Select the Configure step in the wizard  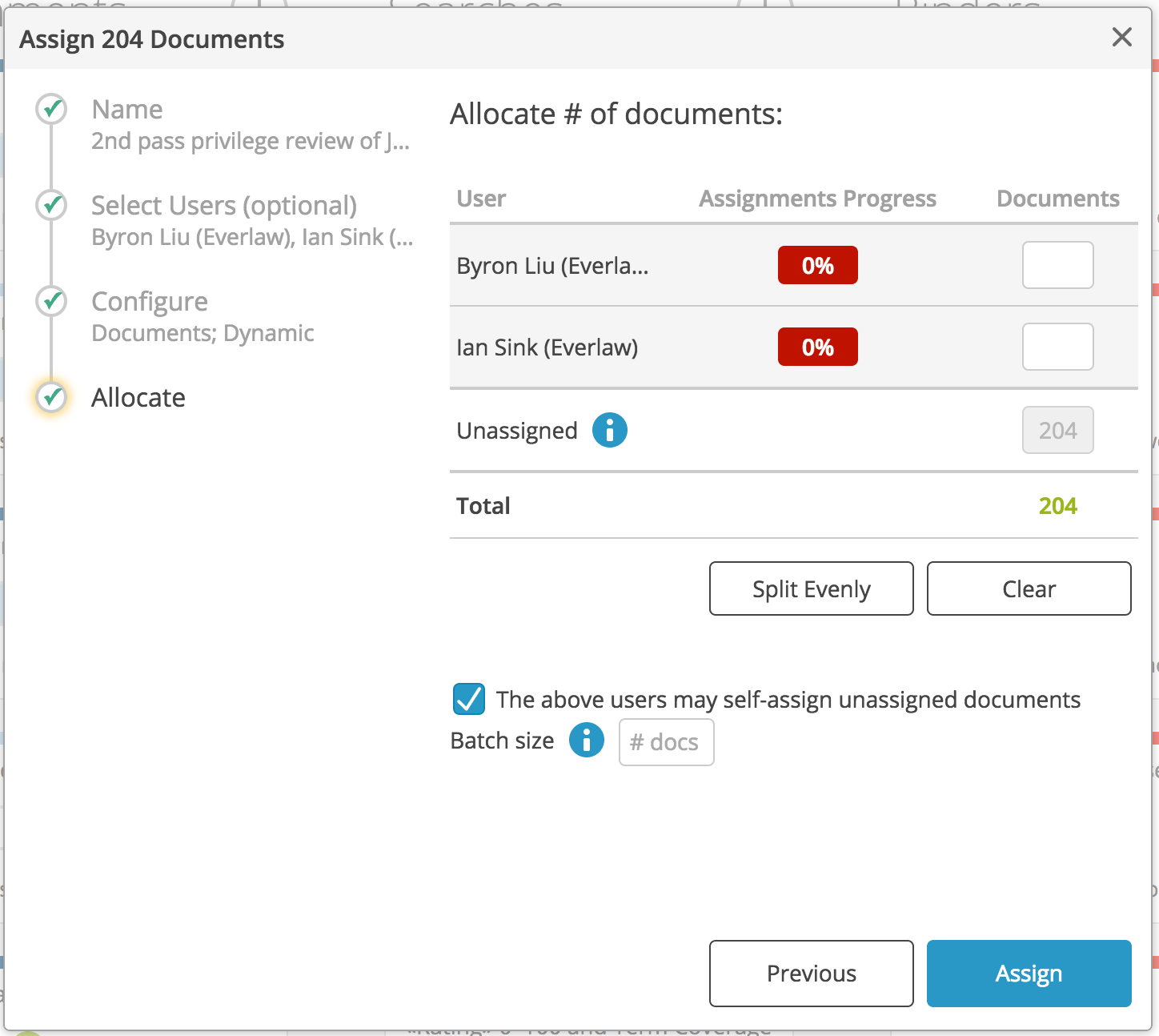[149, 302]
